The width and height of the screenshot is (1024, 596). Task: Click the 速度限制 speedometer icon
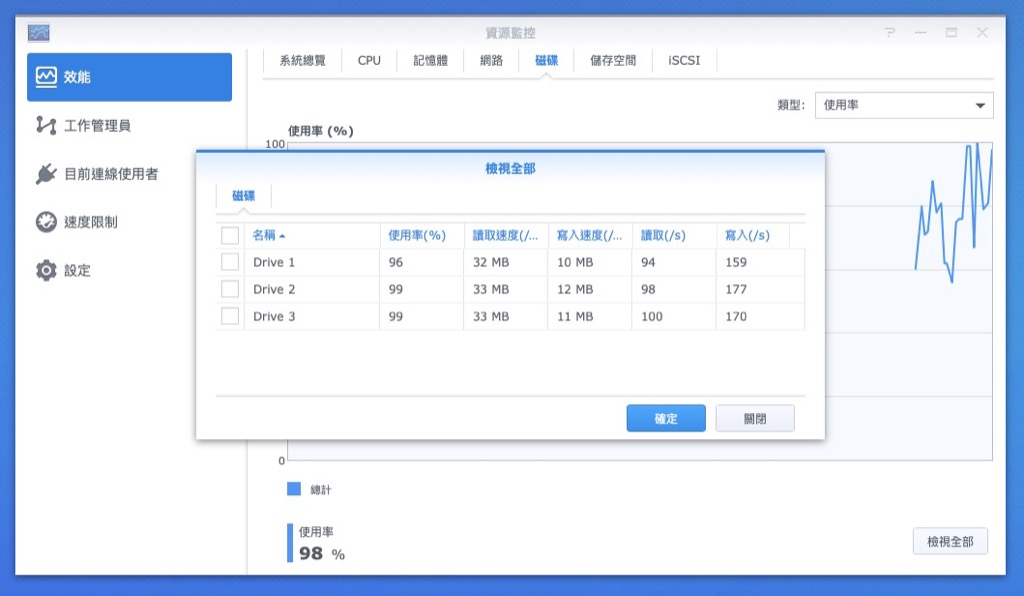[46, 222]
